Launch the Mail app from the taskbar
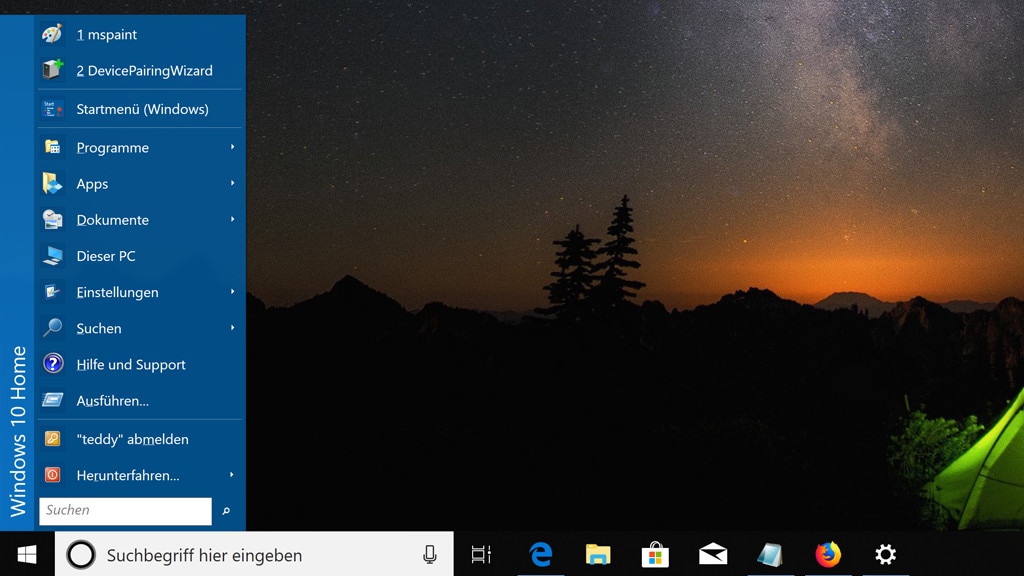Viewport: 1024px width, 576px height. point(712,554)
